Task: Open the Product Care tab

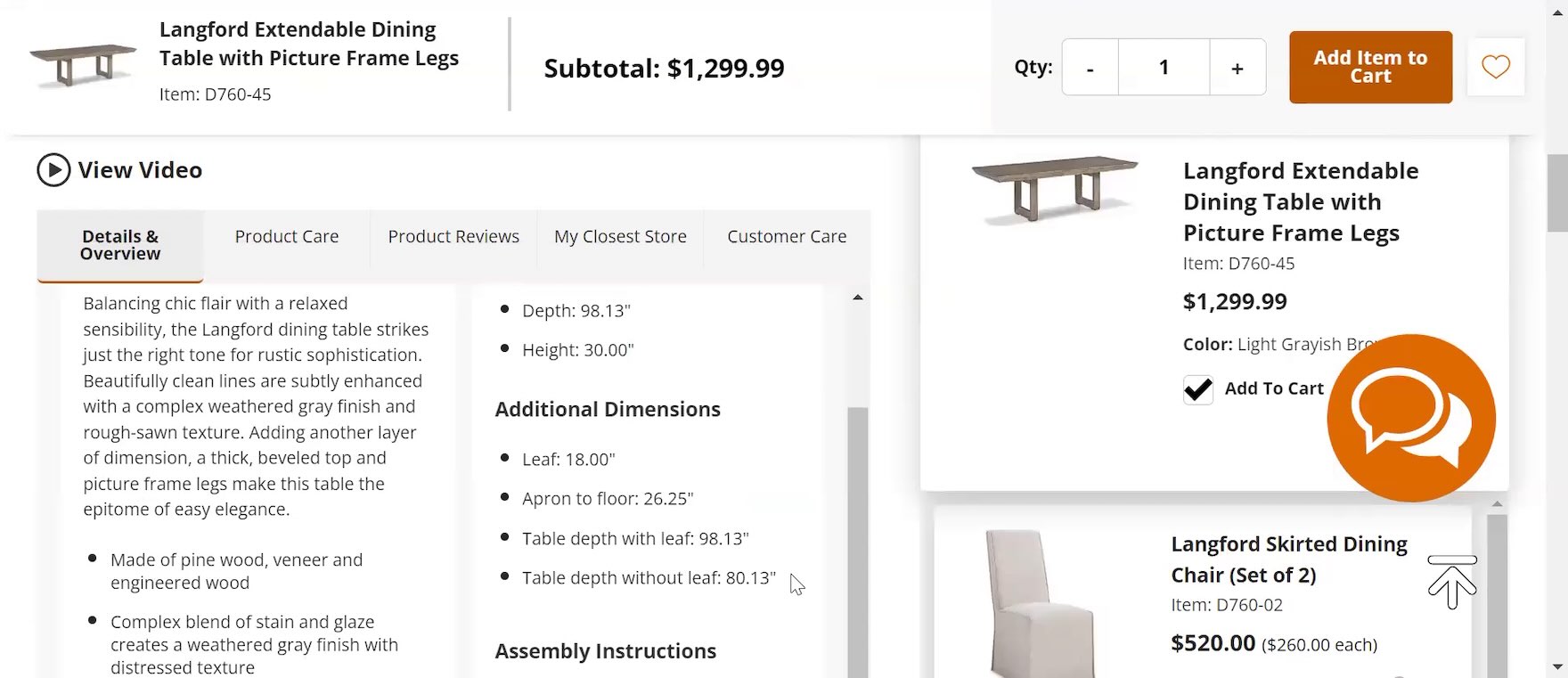Action: coord(287,237)
